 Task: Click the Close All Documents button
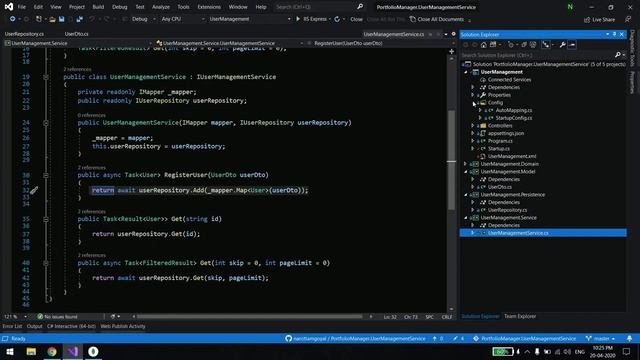[437, 19]
